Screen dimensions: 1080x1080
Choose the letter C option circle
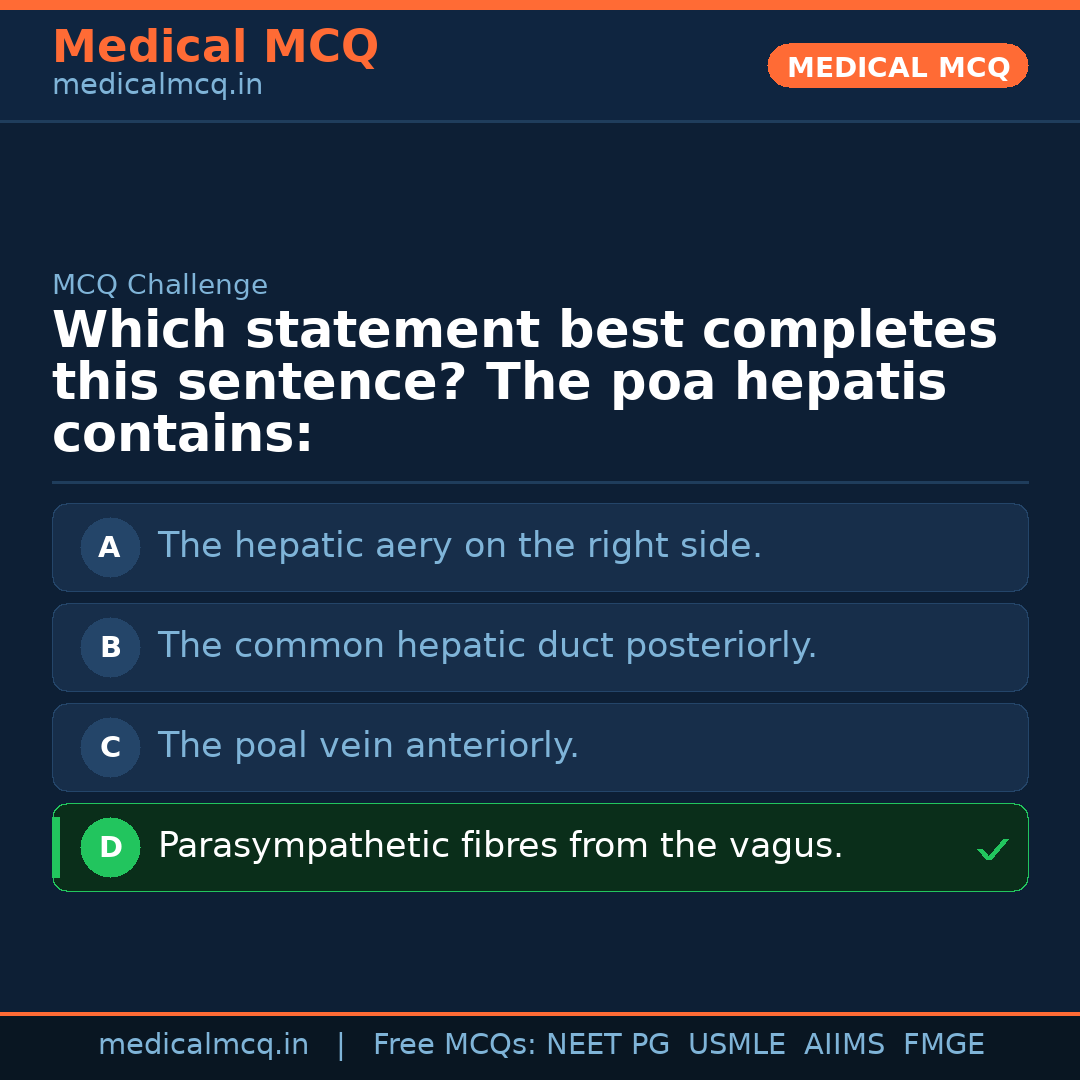click(110, 747)
